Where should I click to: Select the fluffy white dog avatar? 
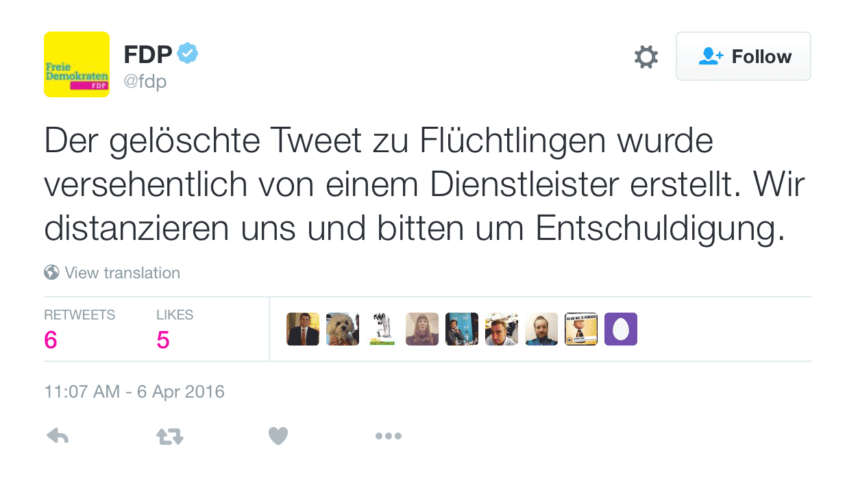coord(342,329)
